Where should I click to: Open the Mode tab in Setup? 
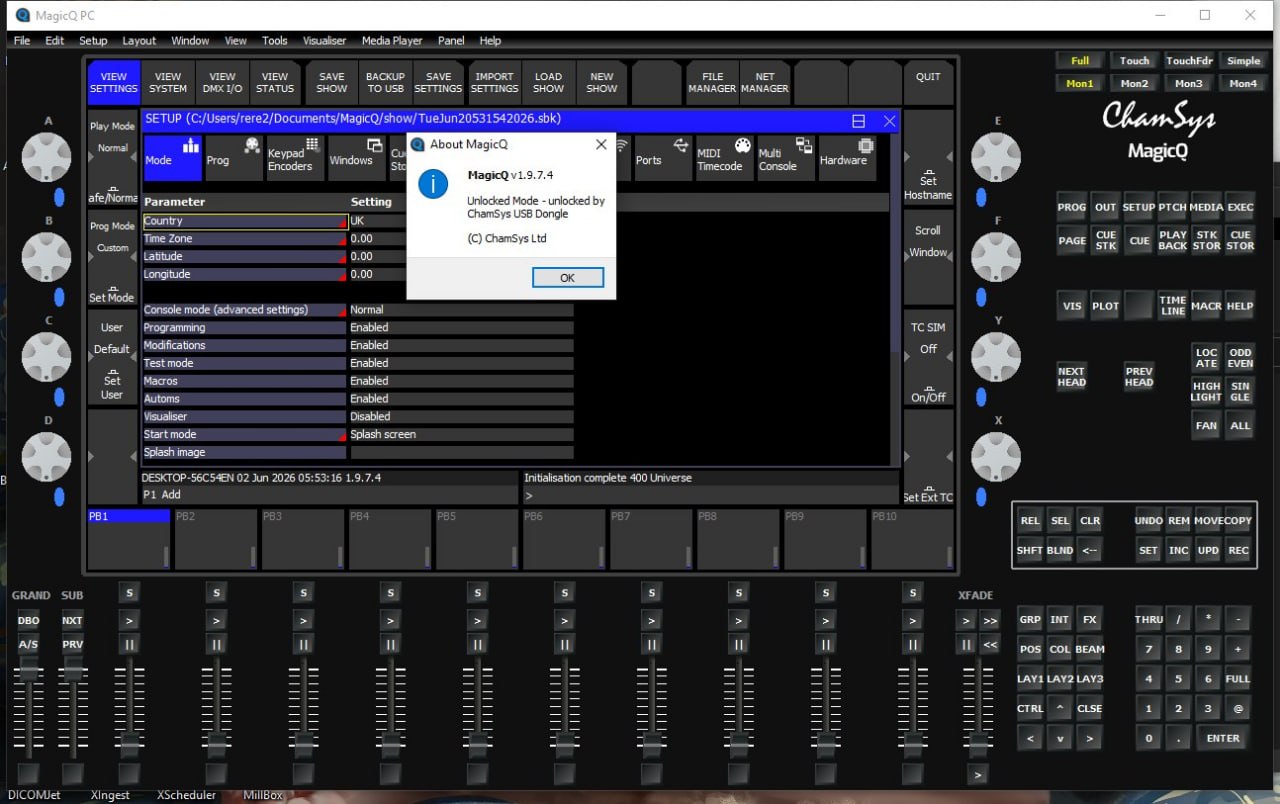point(172,159)
